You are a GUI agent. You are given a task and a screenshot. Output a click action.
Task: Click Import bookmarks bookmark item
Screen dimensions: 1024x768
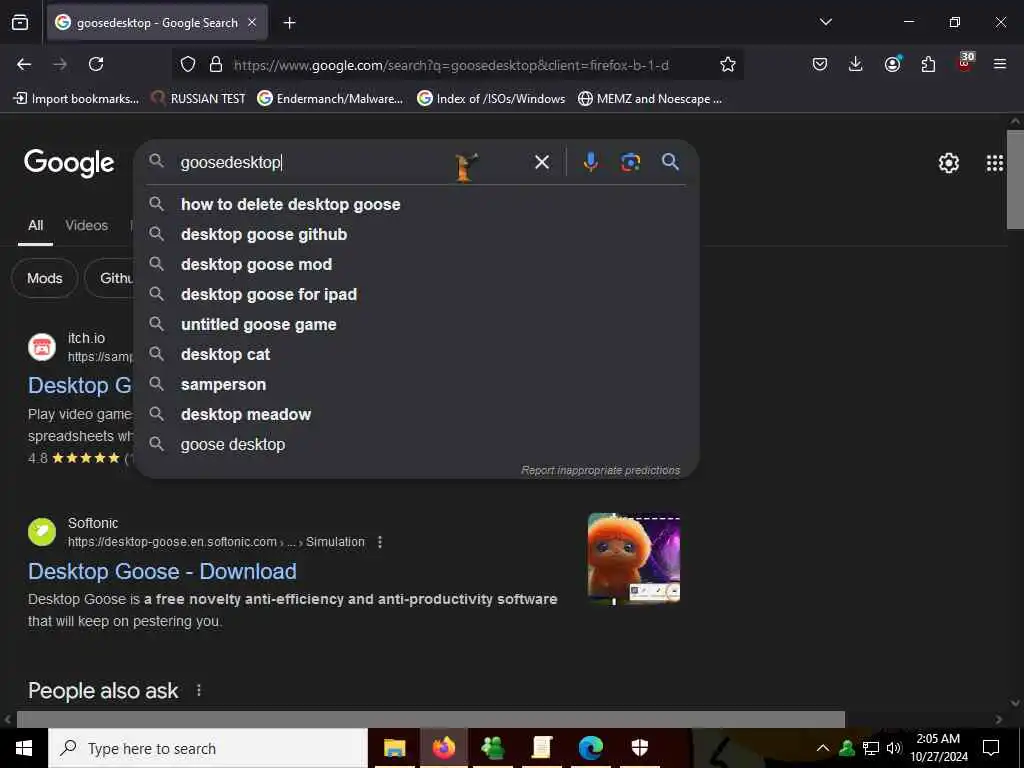76,99
